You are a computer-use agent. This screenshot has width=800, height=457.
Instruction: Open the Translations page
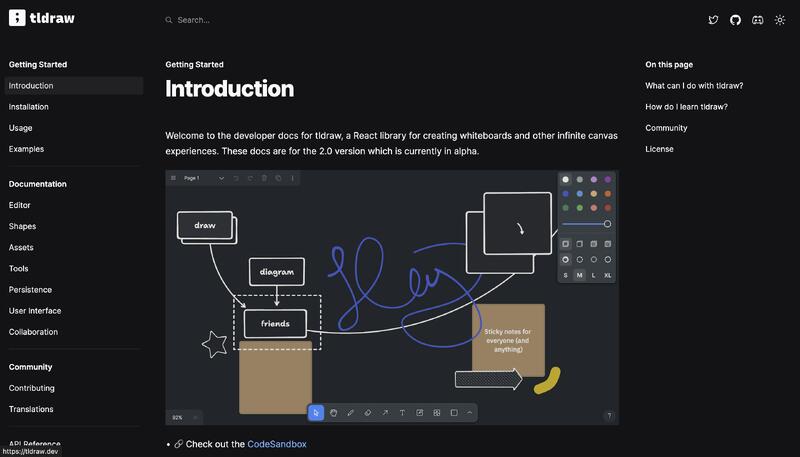[x=31, y=409]
